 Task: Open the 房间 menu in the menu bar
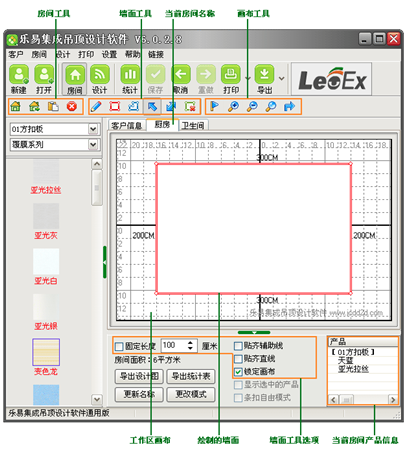[39, 54]
